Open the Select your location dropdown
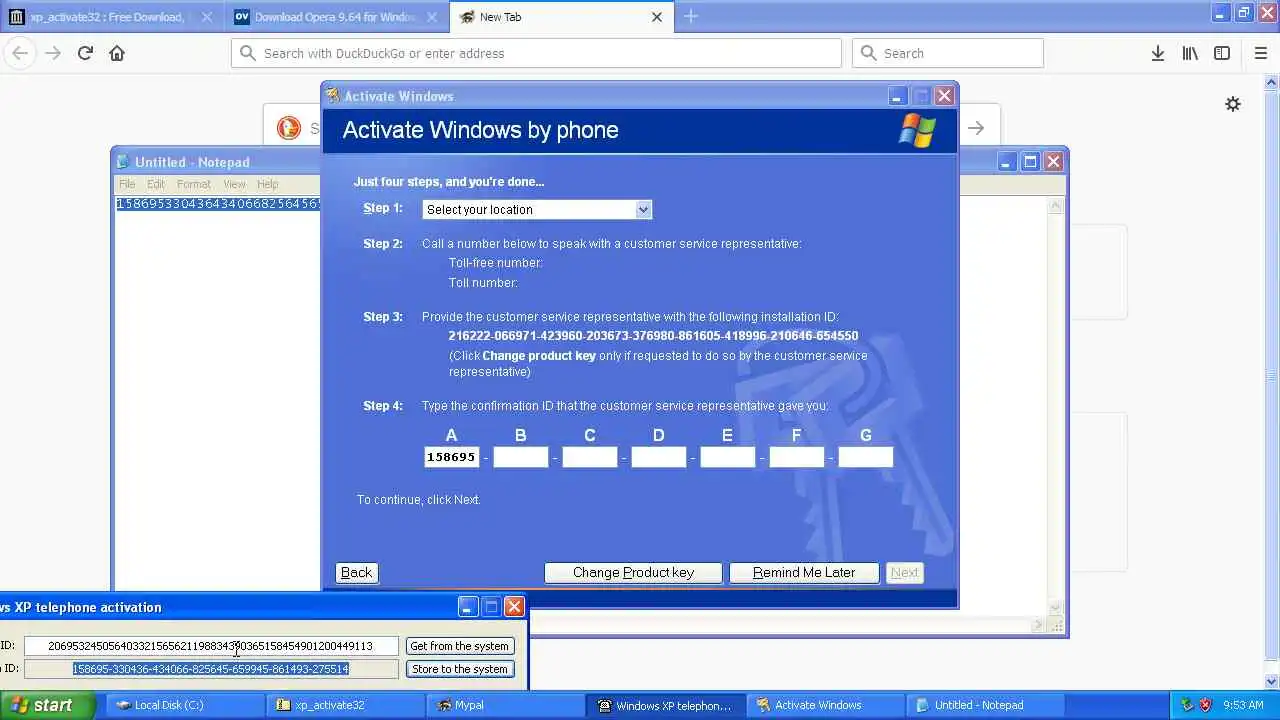The image size is (1280, 720). [x=537, y=209]
